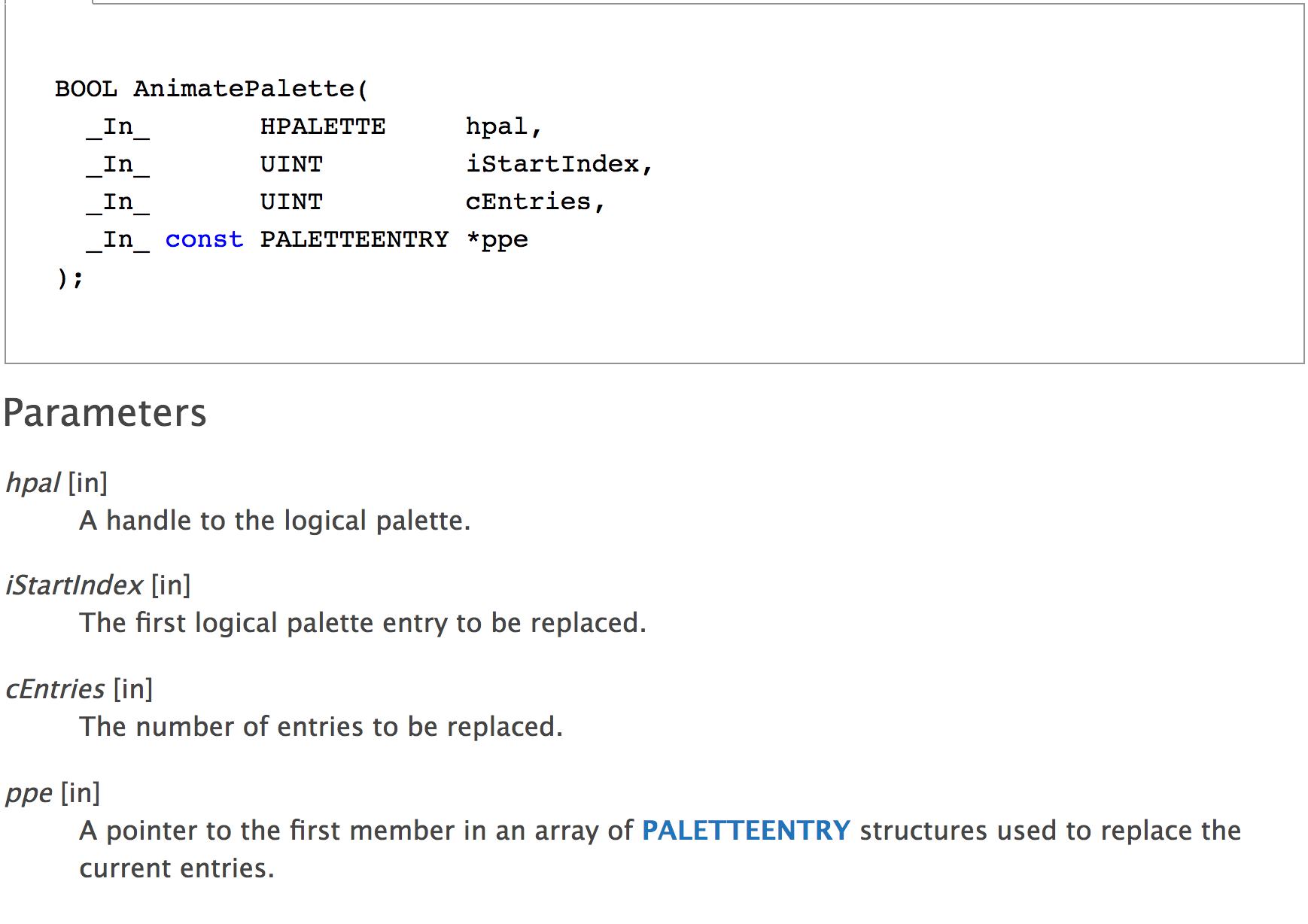Click the BOOL return type in code

coord(86,89)
